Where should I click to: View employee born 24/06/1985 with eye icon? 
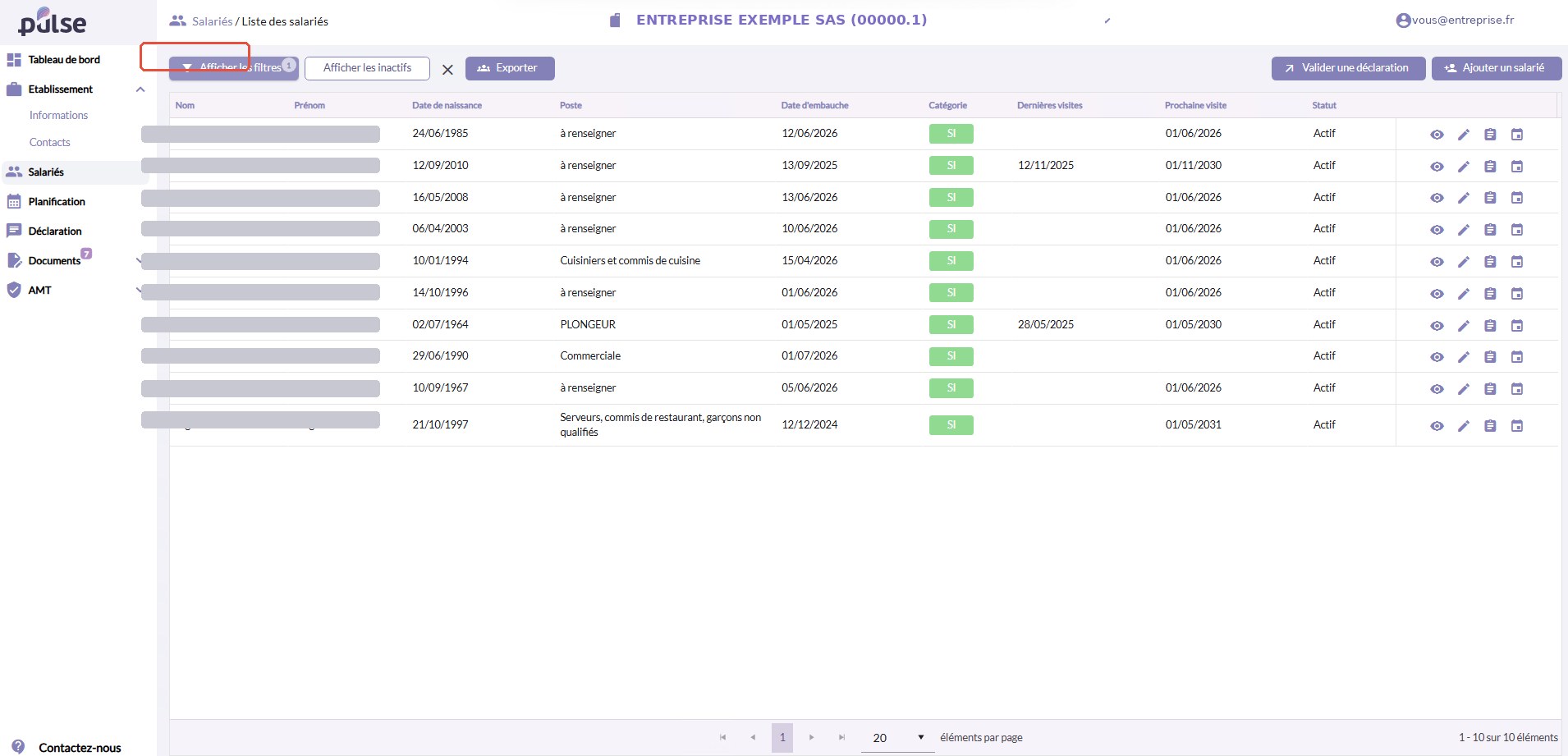click(1437, 135)
